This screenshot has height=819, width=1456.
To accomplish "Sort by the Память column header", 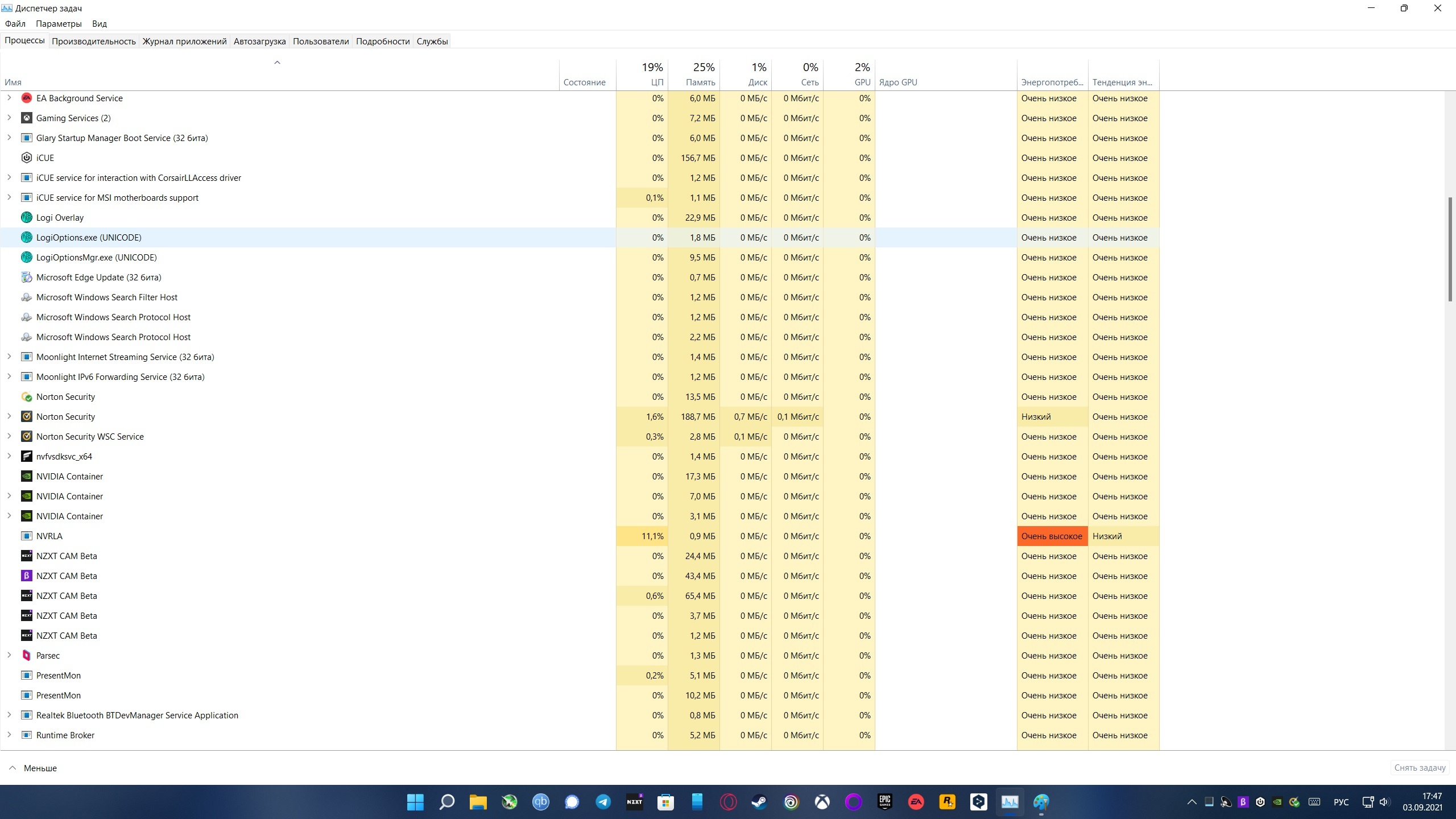I will pyautogui.click(x=694, y=75).
